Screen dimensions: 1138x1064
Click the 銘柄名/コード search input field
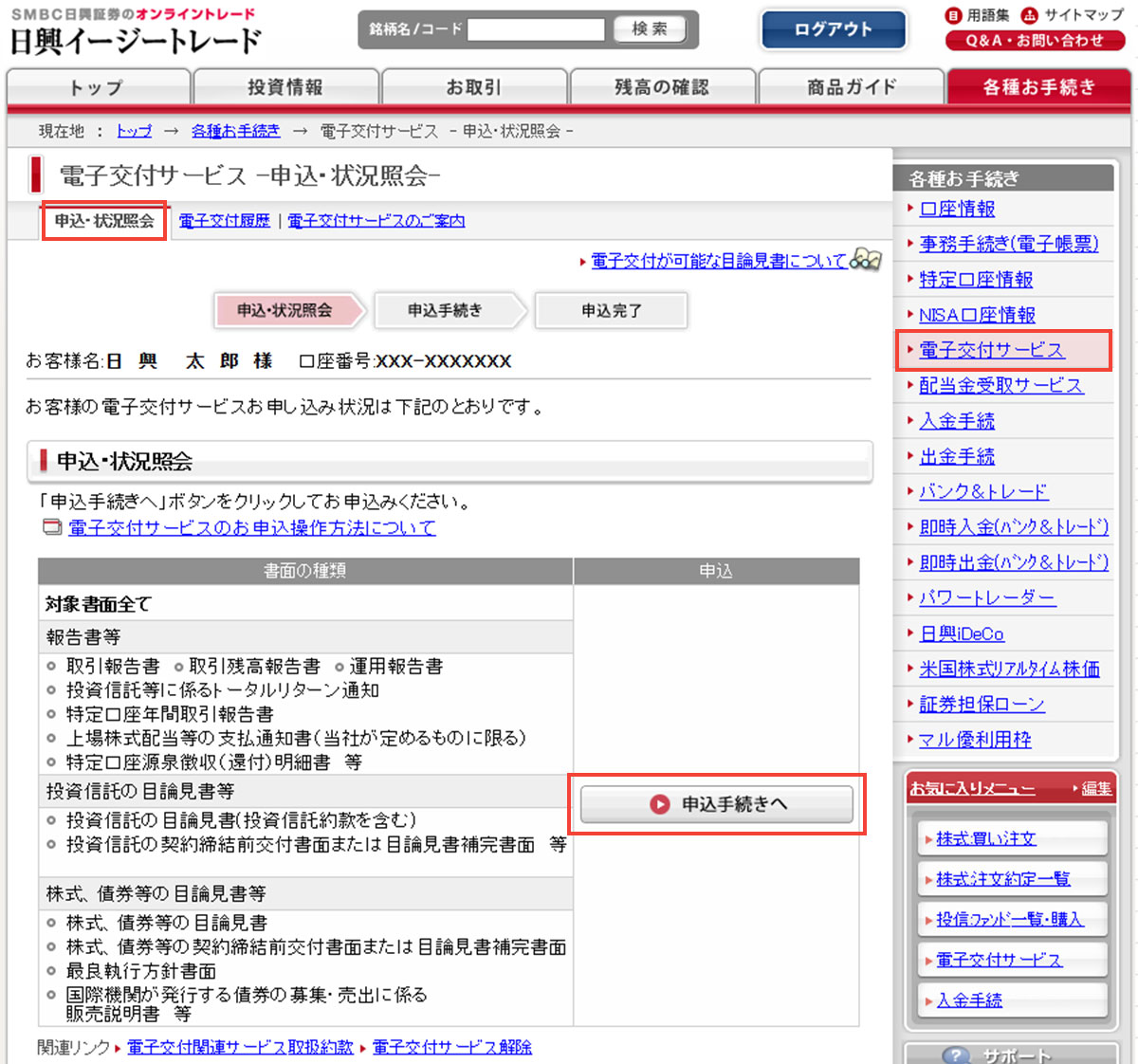click(536, 29)
